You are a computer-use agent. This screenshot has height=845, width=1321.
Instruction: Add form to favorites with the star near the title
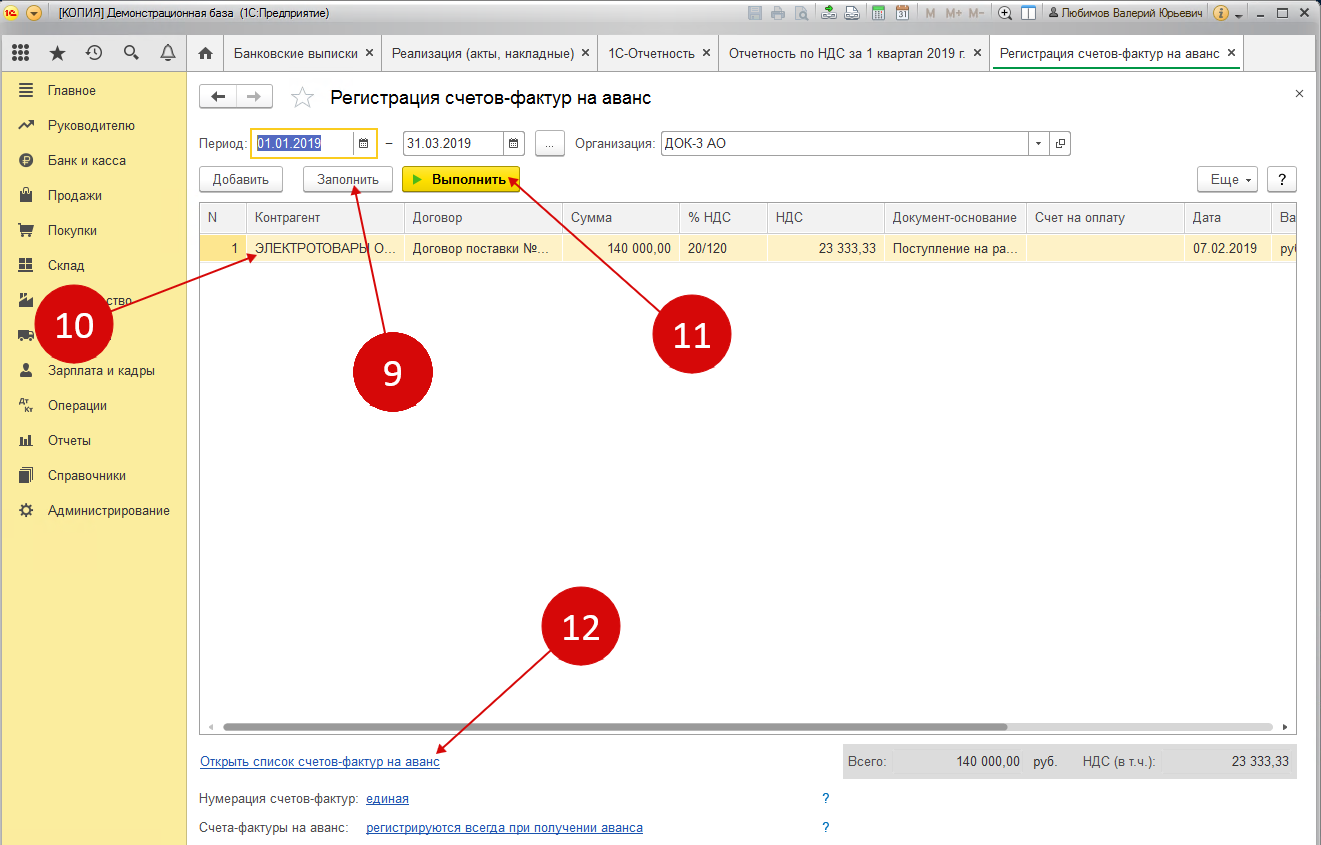tap(302, 97)
